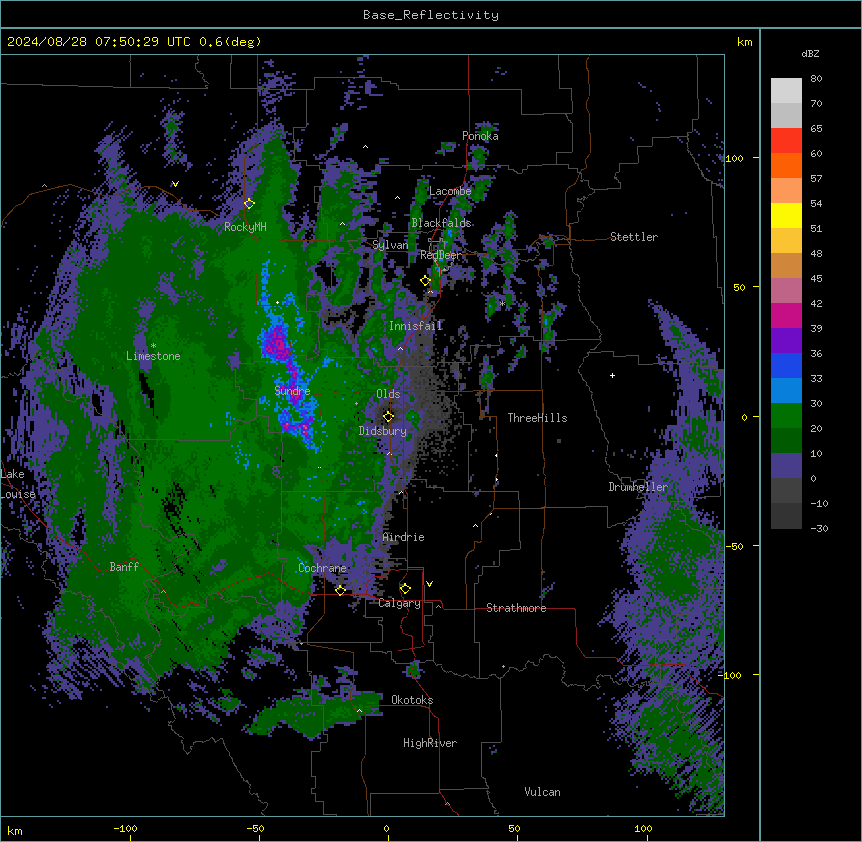Select the red legend swatch below 65 dBZ
862x842 pixels.
786,140
